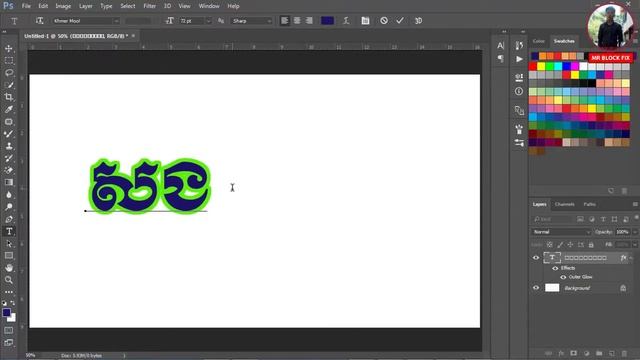Open the Sharp anti-aliasing dropdown
Screen dimensions: 640x360
click(251, 21)
